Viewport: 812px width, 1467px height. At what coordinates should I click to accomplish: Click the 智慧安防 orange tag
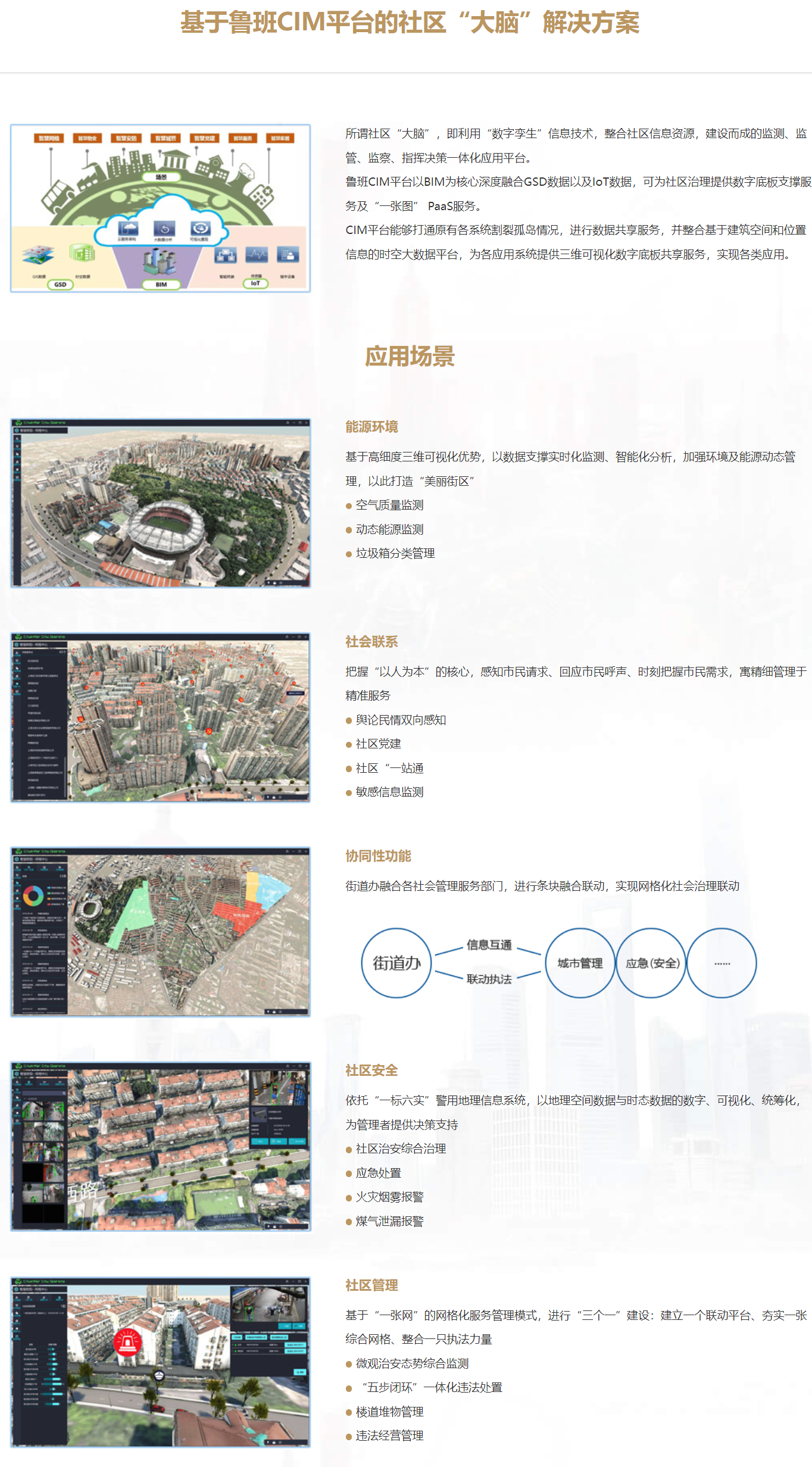(x=126, y=138)
